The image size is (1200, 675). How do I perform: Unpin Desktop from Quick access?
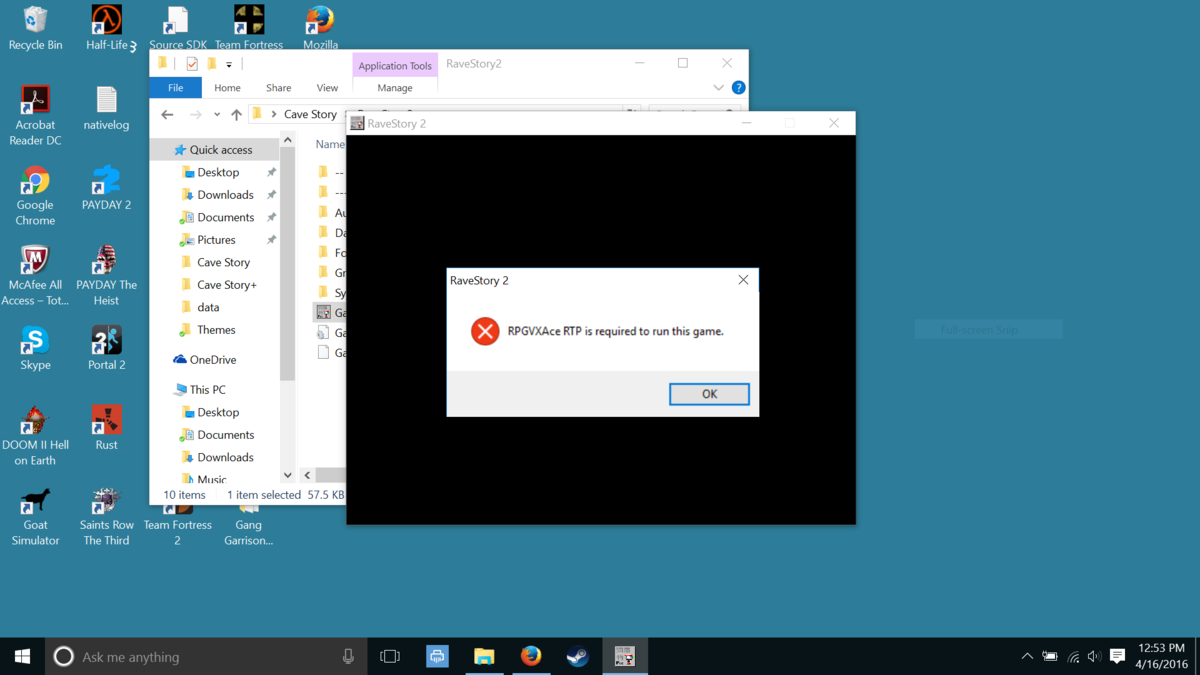coord(271,172)
